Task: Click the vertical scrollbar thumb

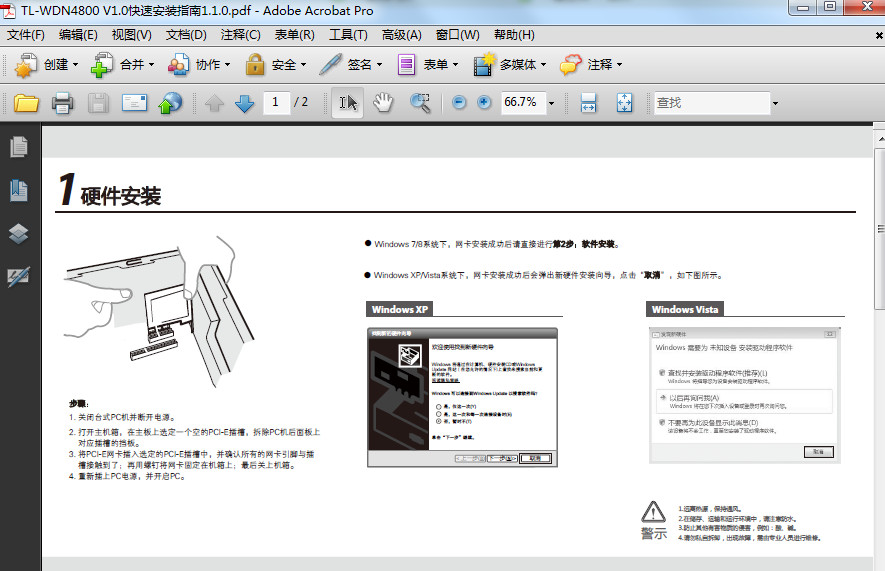Action: (x=879, y=229)
